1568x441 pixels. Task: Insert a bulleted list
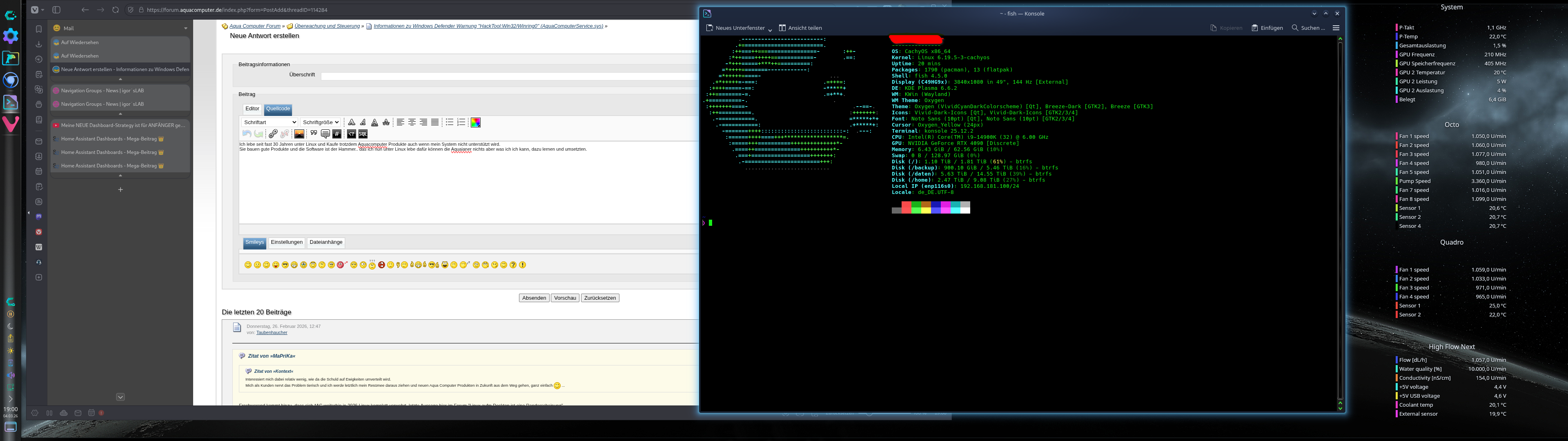449,122
